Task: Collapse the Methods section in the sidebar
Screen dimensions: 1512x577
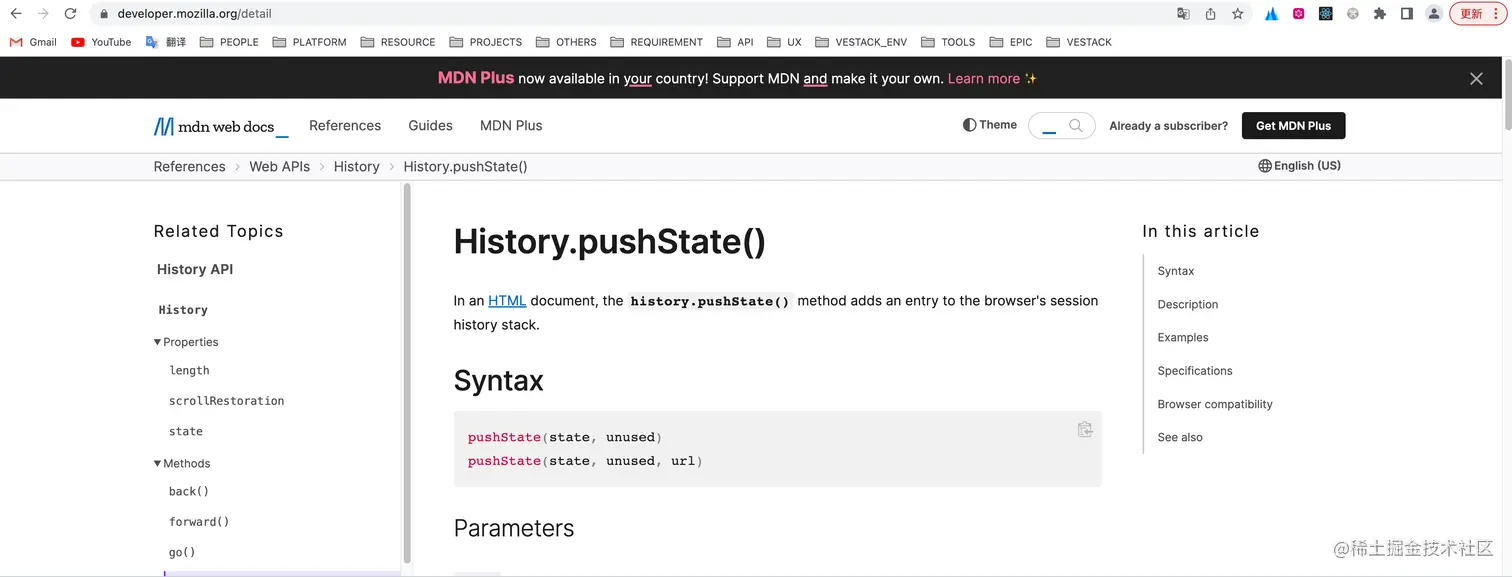Action: pyautogui.click(x=157, y=463)
